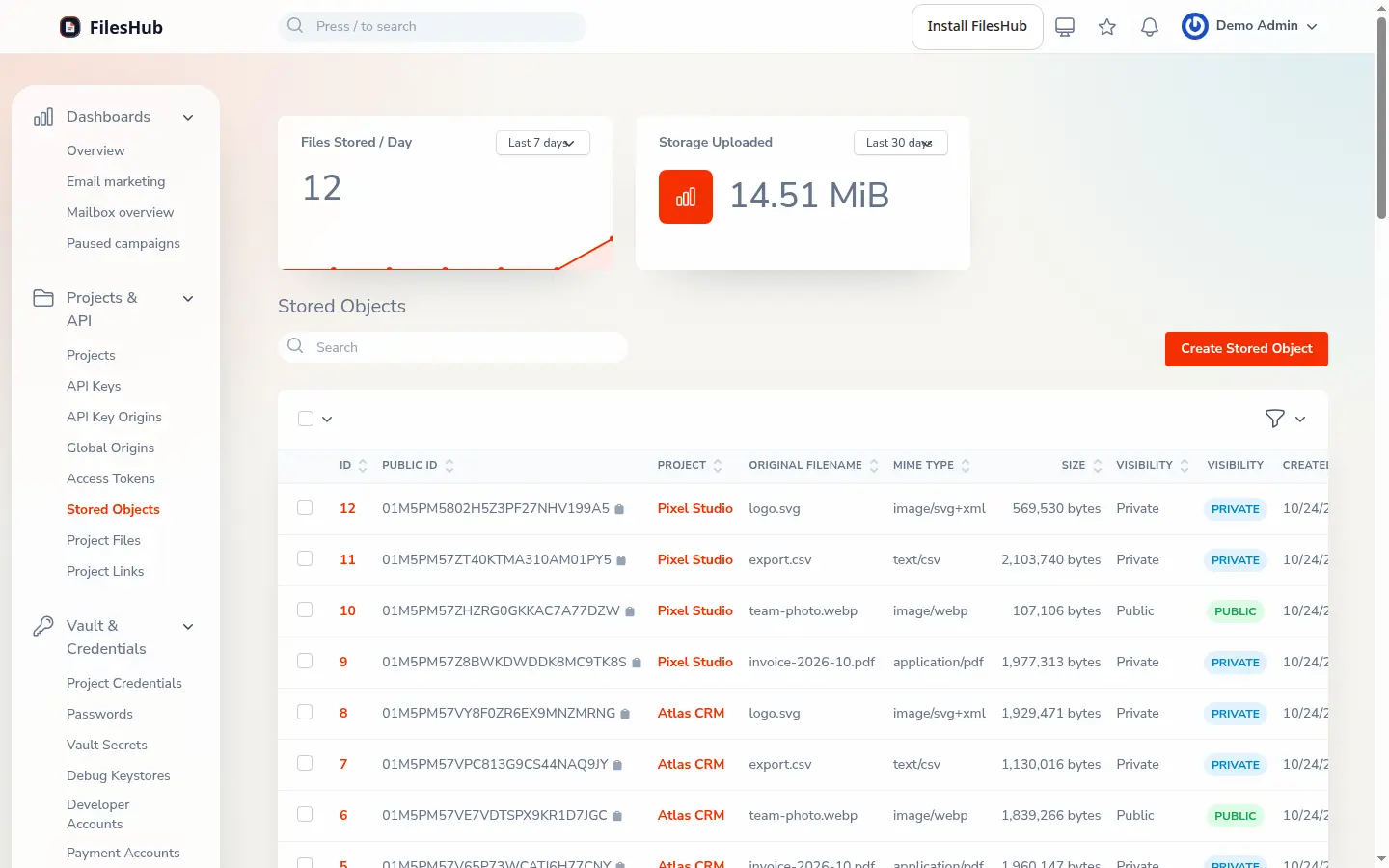The height and width of the screenshot is (868, 1389).
Task: Copy public ID of row 7
Action: (x=617, y=765)
